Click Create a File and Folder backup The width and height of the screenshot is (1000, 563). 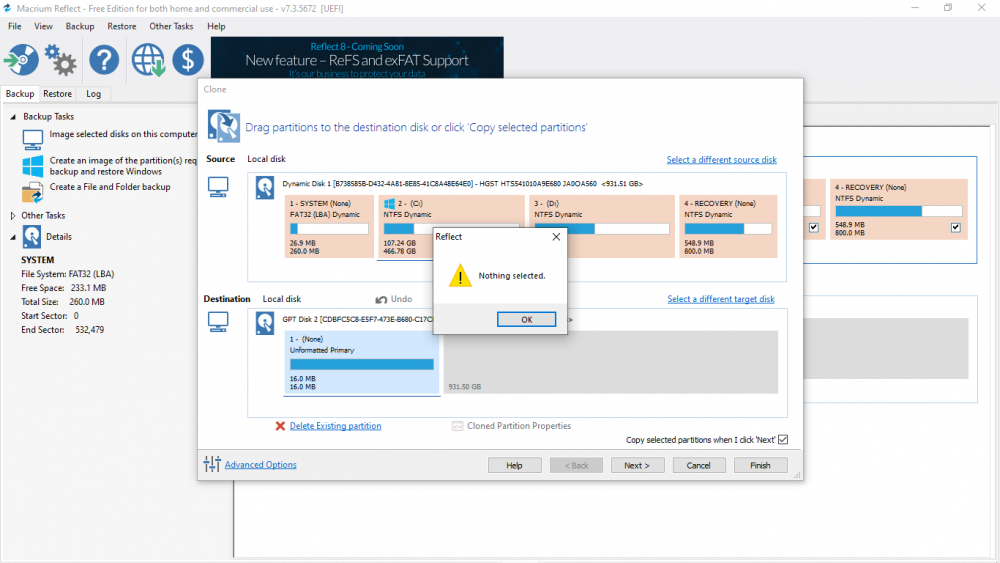(x=110, y=187)
